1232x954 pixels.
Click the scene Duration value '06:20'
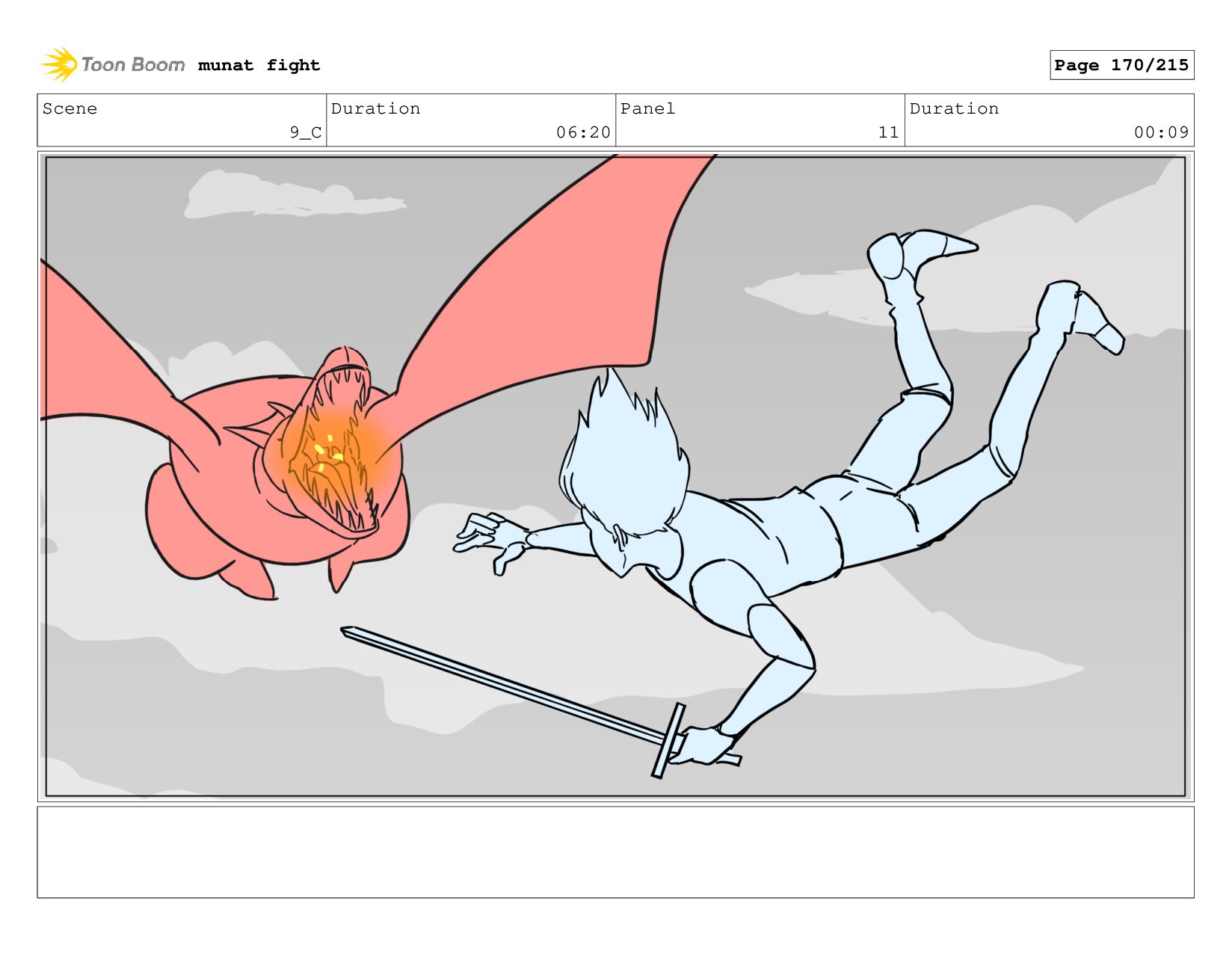[583, 132]
